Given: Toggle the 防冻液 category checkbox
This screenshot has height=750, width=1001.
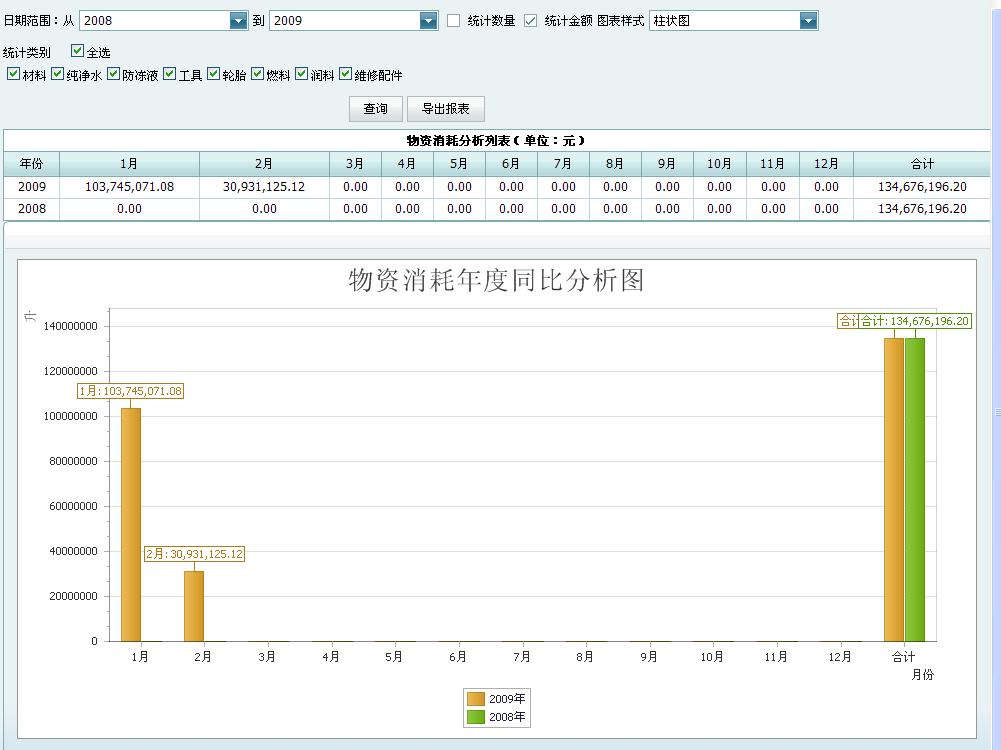Looking at the screenshot, I should [114, 74].
